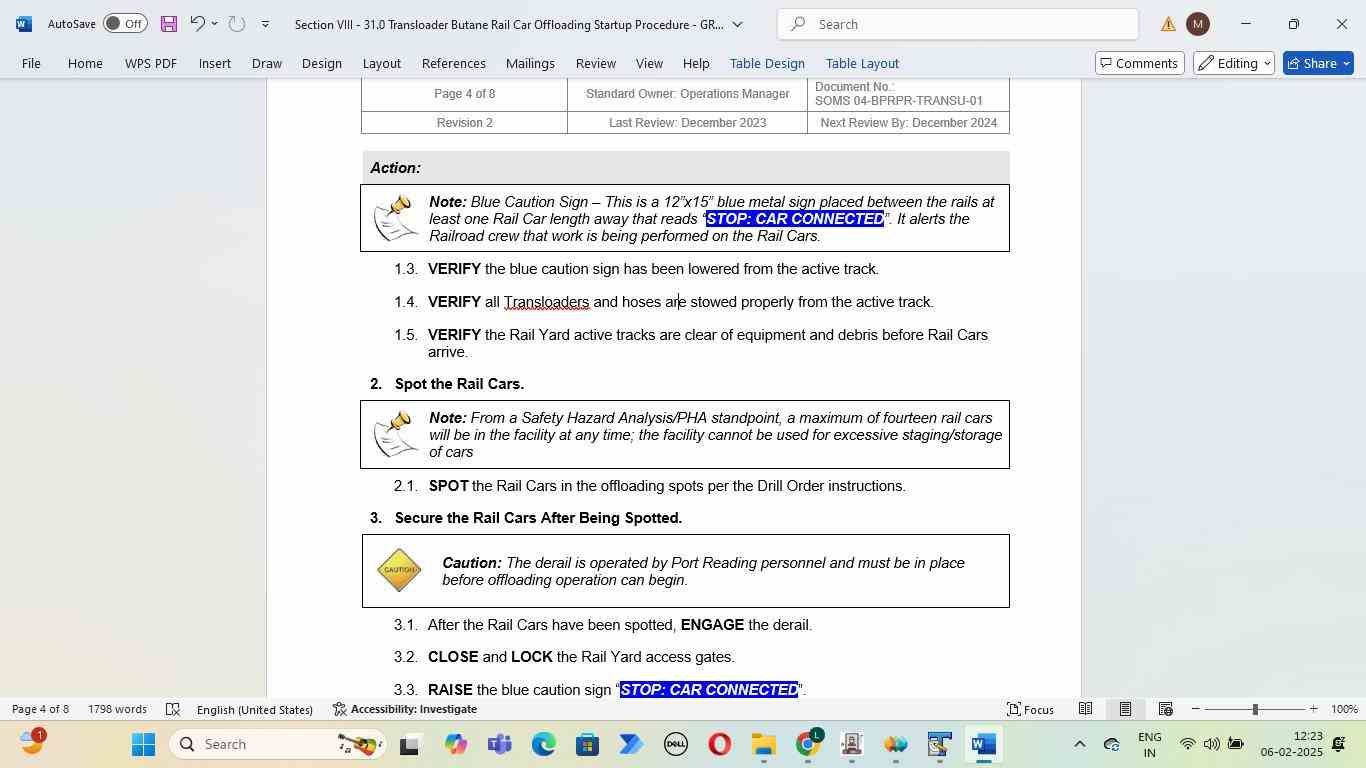Open Microsoft Store from taskbar
The image size is (1366, 768).
[587, 744]
